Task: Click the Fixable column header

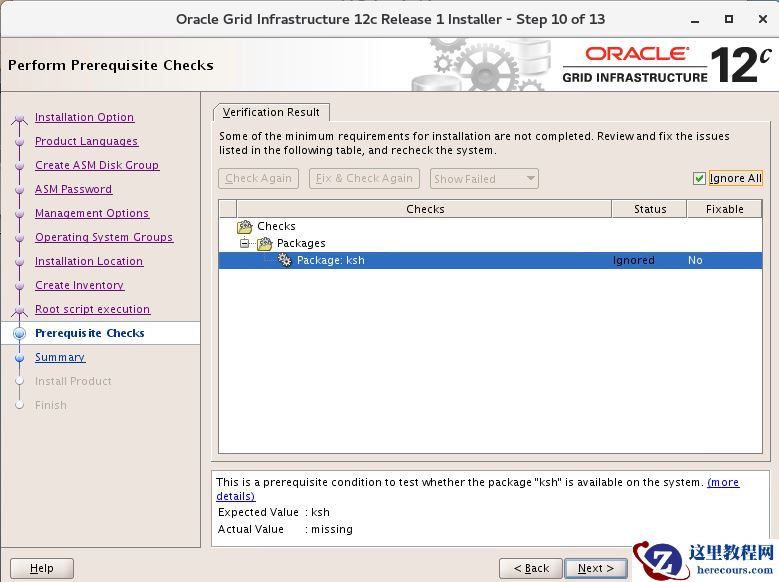Action: point(724,209)
